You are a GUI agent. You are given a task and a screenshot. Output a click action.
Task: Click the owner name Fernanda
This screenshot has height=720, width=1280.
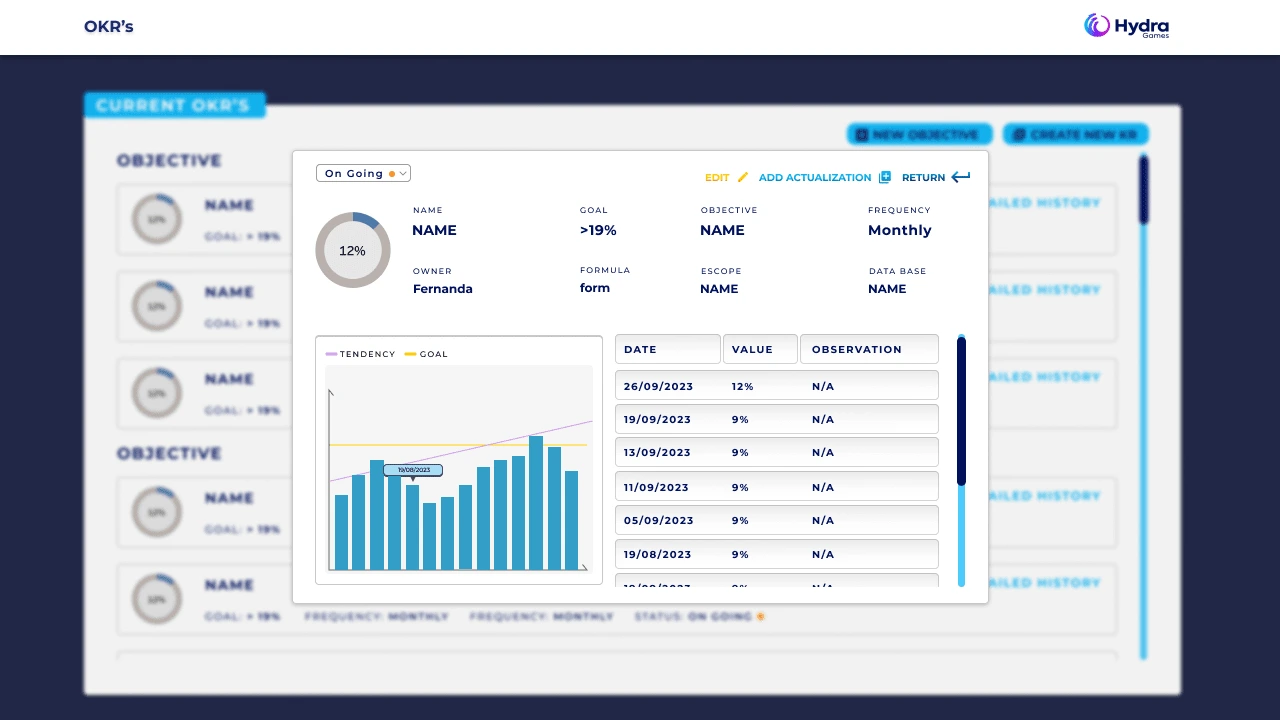pyautogui.click(x=443, y=289)
